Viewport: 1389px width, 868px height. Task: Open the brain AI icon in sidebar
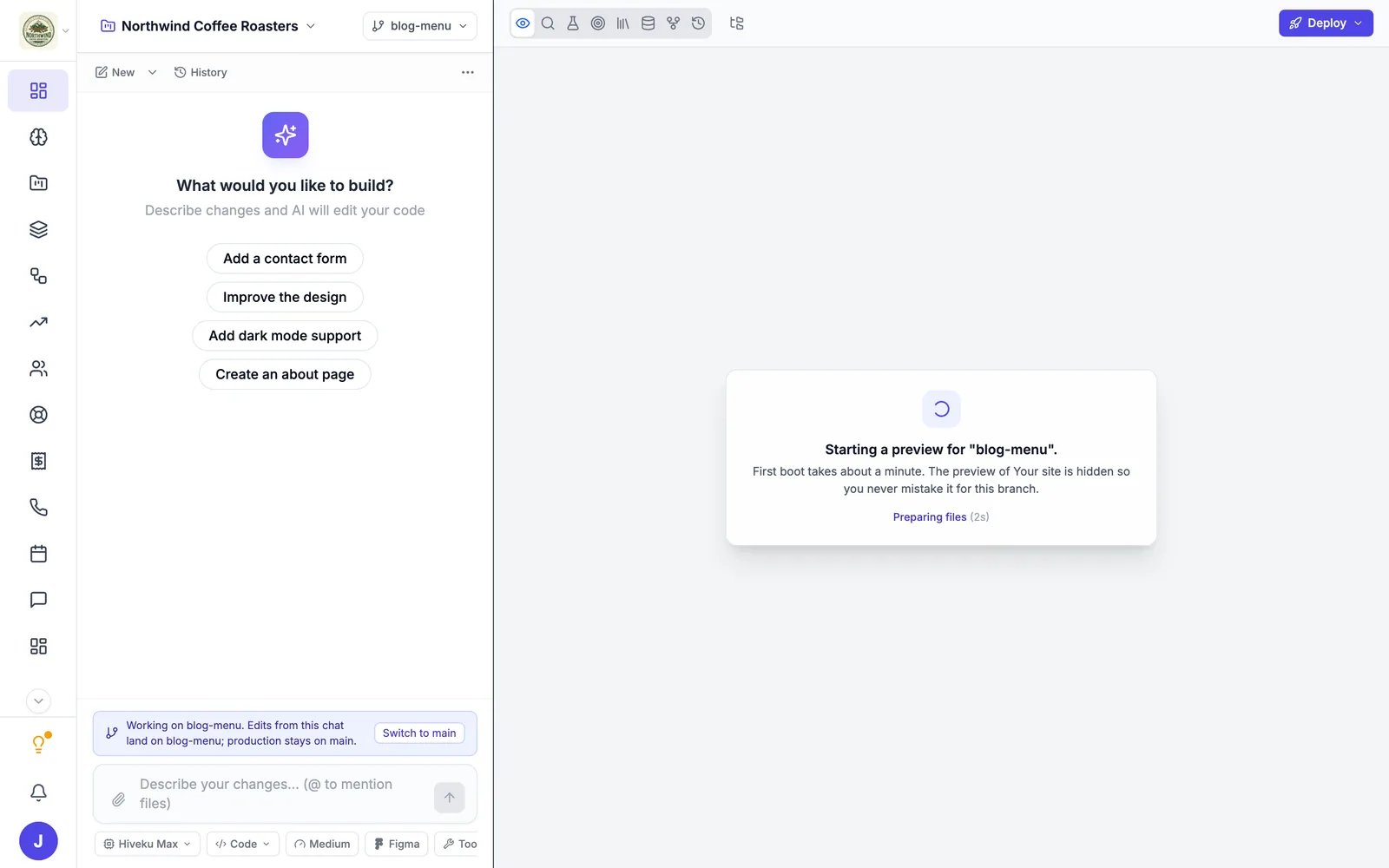click(38, 137)
